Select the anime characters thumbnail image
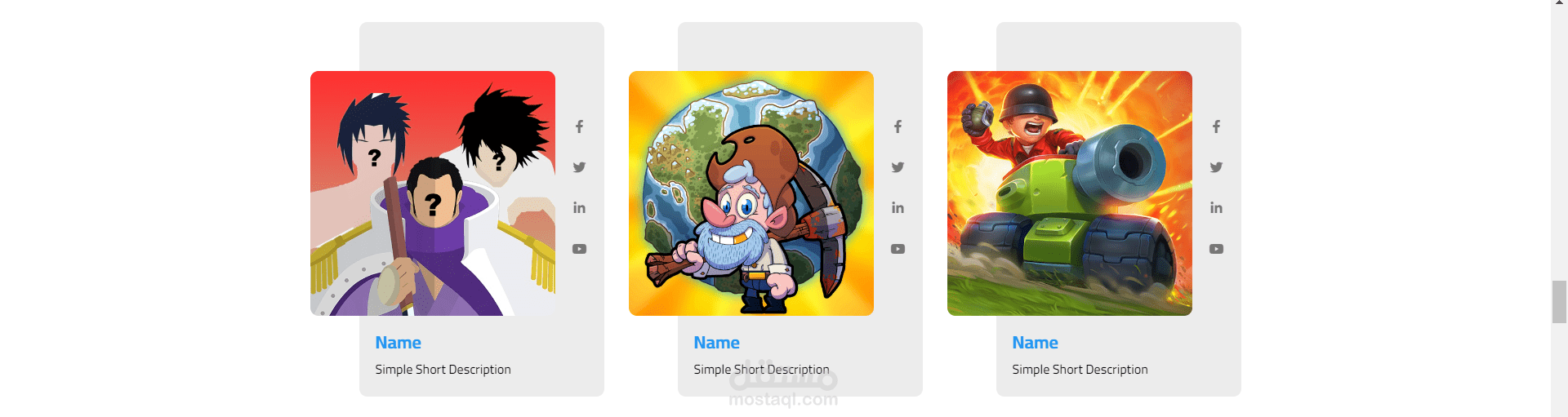This screenshot has height=417, width=1568. click(x=433, y=193)
